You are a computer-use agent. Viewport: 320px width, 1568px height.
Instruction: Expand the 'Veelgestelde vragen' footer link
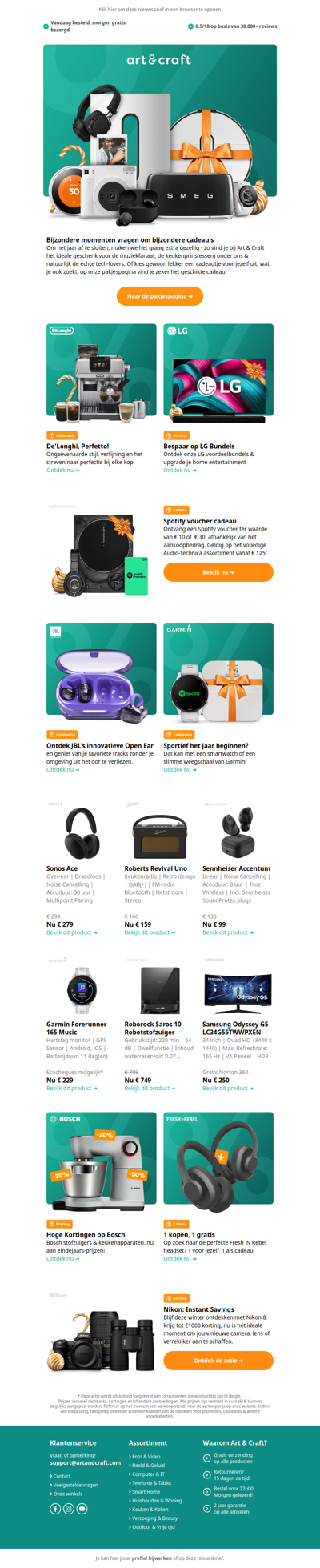coord(73,1485)
